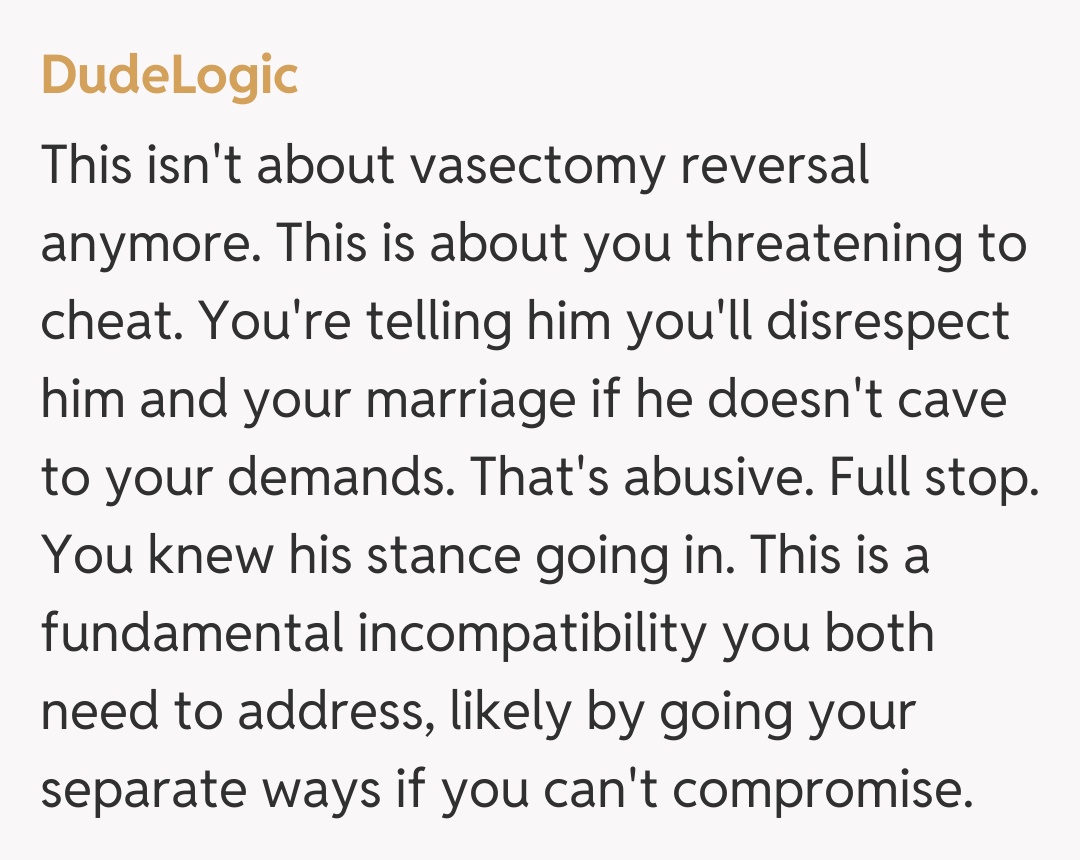
Task: Click the word "cheat" in the comment
Action: pos(104,322)
